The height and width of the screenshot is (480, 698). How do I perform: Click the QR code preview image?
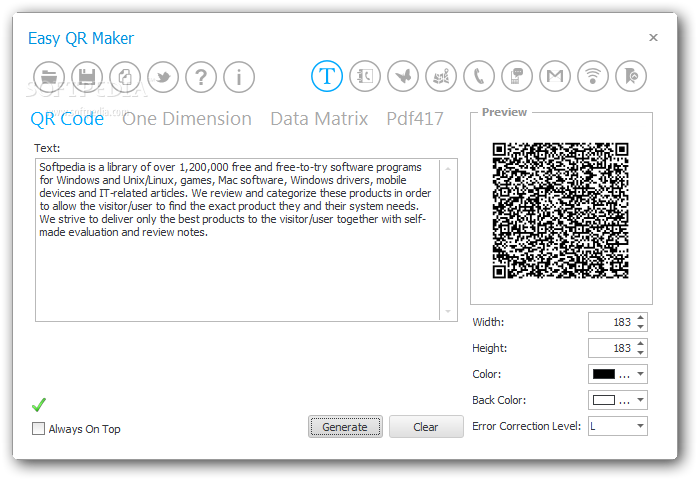[560, 211]
